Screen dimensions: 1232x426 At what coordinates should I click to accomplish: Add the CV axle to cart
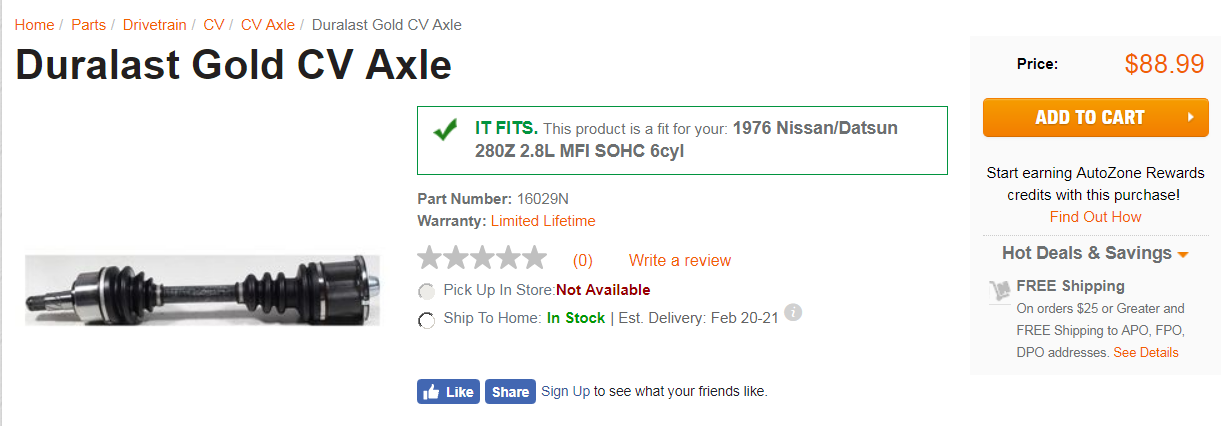click(1096, 117)
